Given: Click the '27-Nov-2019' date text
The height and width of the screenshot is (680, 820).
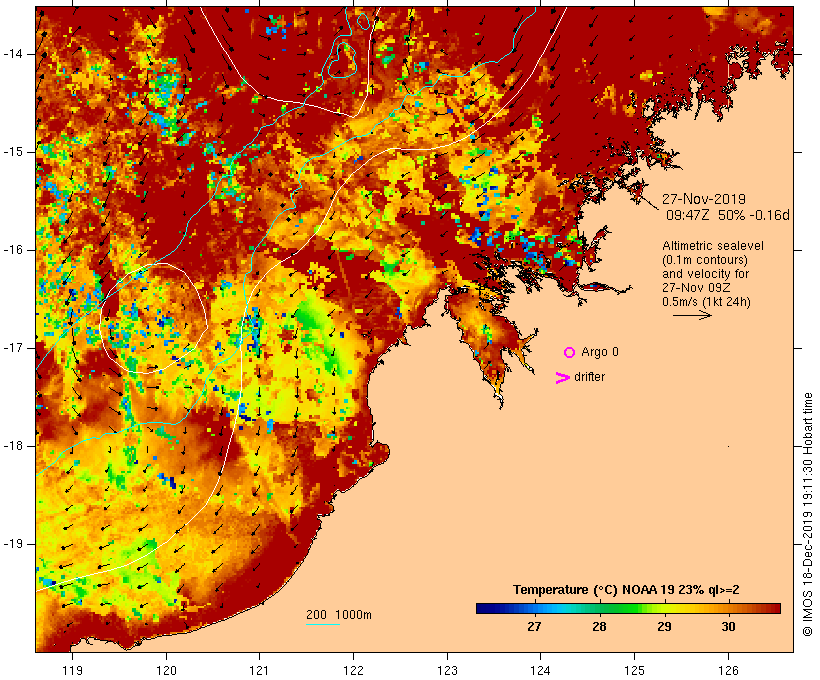Looking at the screenshot, I should coord(704,199).
